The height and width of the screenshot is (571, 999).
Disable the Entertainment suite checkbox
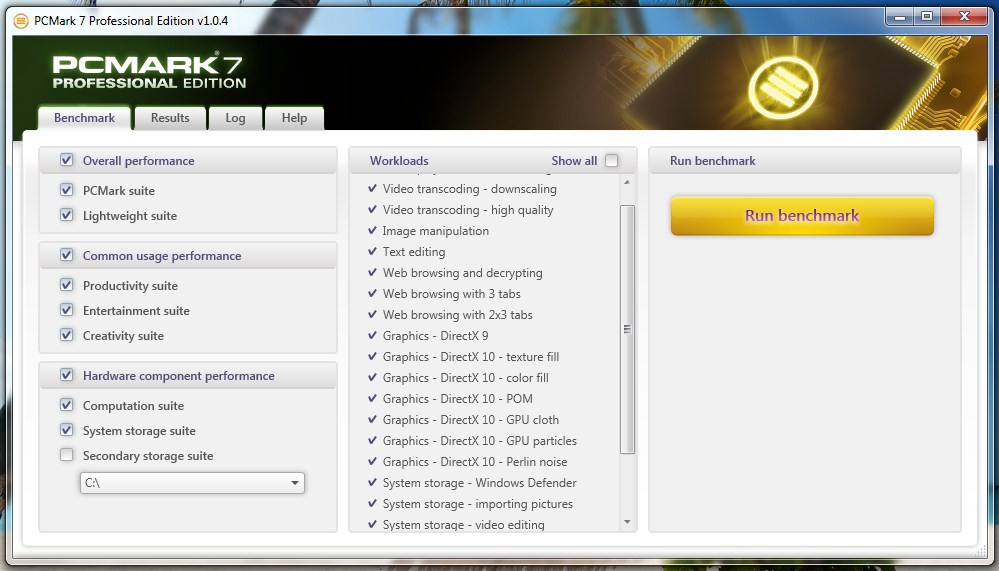[67, 311]
